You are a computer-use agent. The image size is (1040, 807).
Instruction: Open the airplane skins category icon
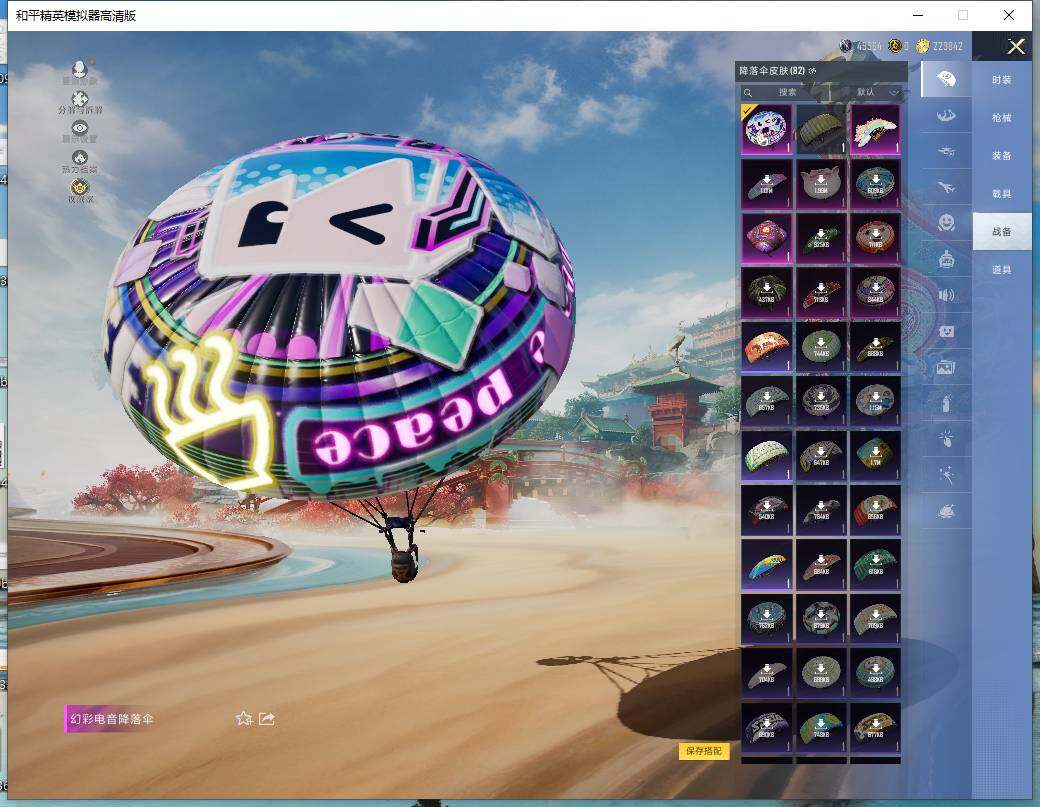pyautogui.click(x=946, y=188)
